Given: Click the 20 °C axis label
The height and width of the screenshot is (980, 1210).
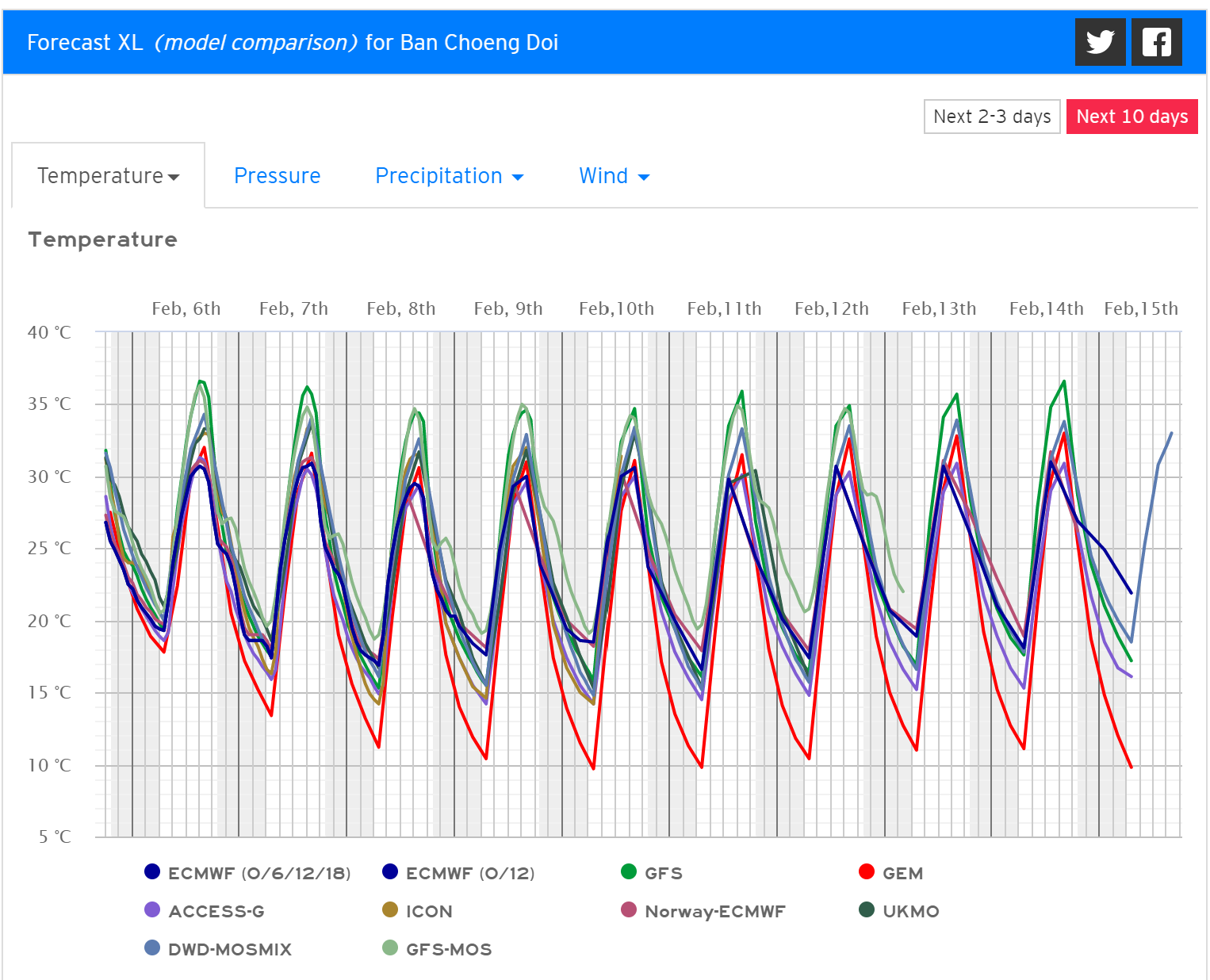Looking at the screenshot, I should point(49,622).
